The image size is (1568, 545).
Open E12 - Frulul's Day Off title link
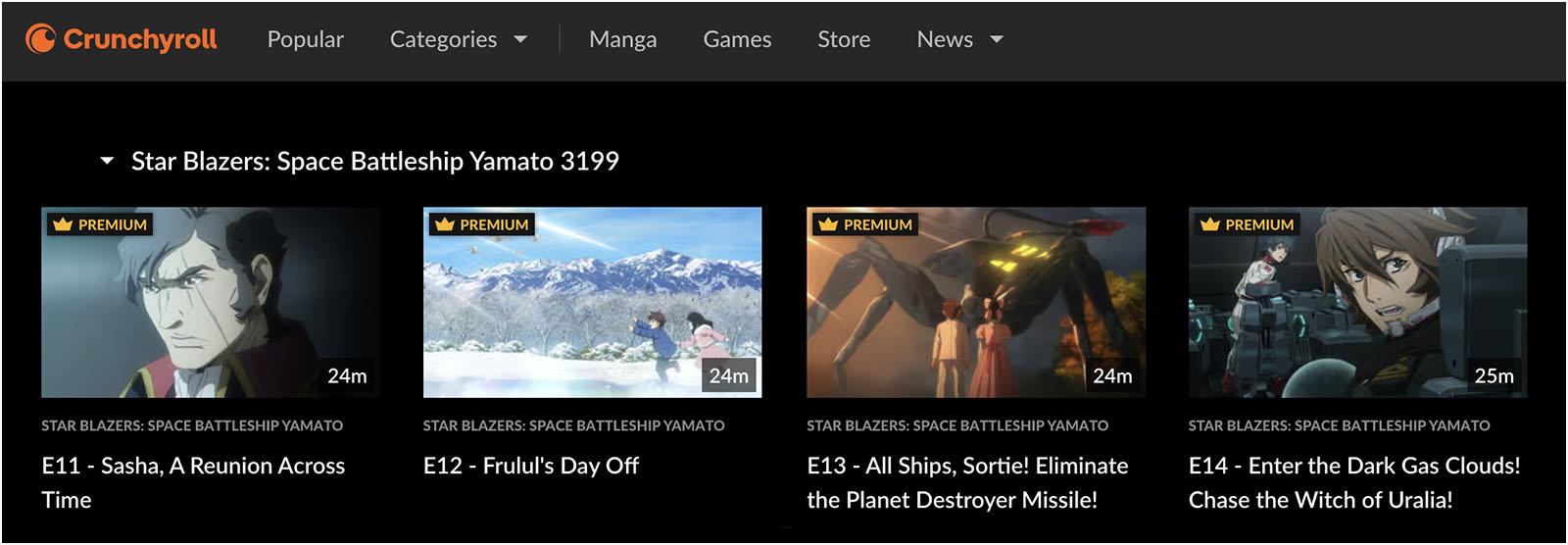531,466
